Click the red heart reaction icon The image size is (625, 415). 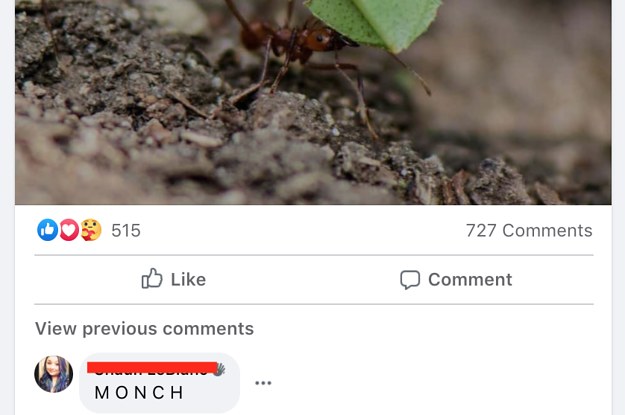point(69,230)
